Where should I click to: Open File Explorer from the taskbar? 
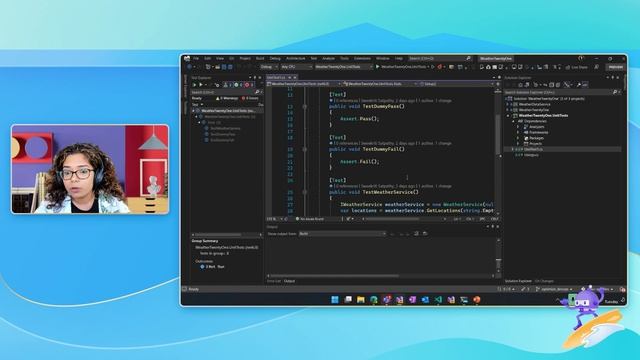point(361,300)
